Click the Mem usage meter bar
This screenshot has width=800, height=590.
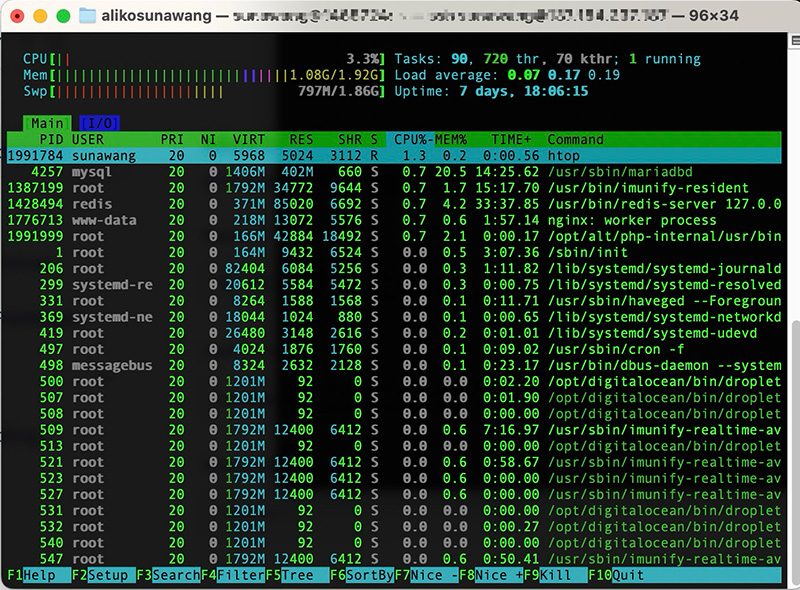pos(204,75)
